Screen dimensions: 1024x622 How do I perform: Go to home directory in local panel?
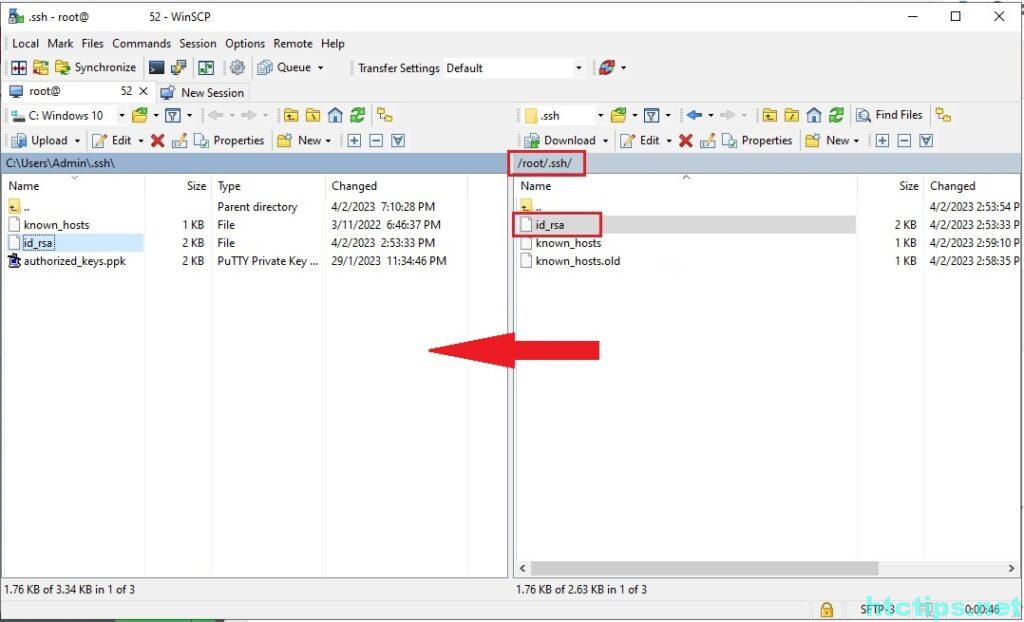pos(335,116)
